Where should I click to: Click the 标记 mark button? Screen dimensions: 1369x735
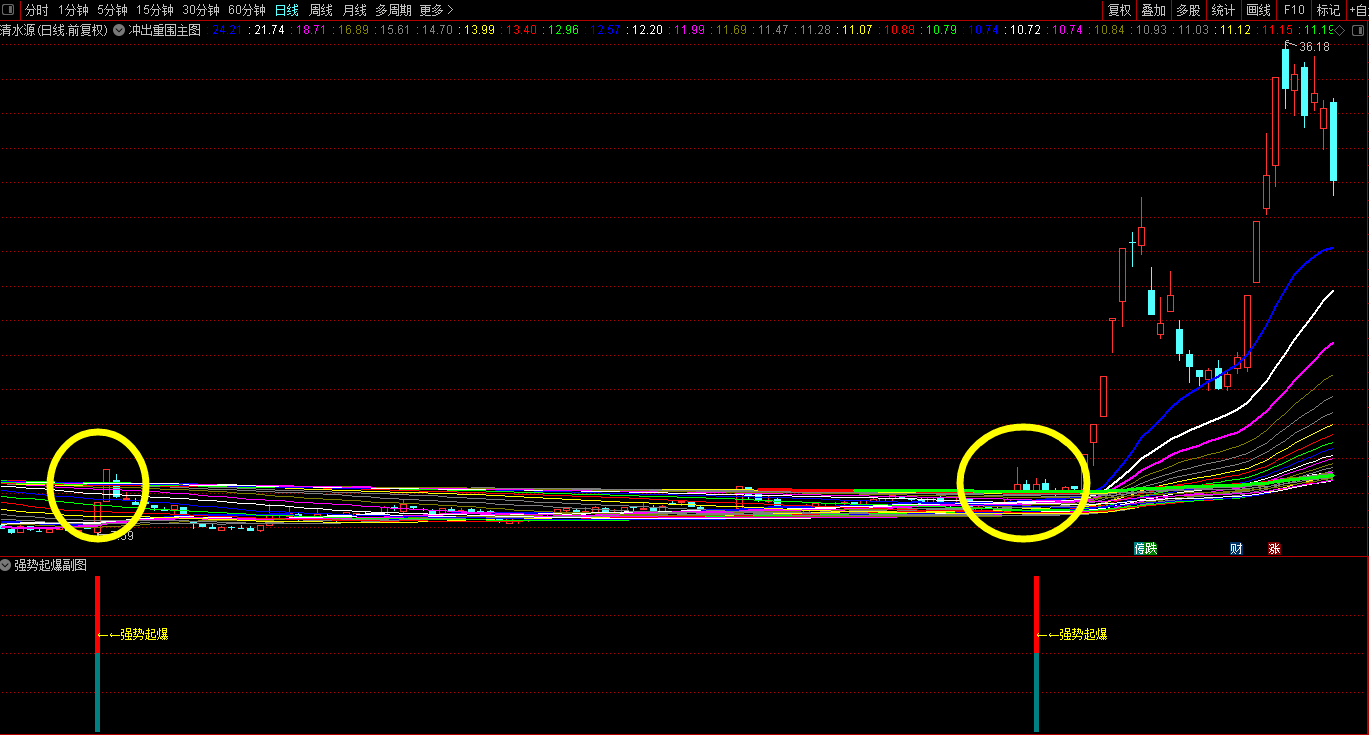1328,10
